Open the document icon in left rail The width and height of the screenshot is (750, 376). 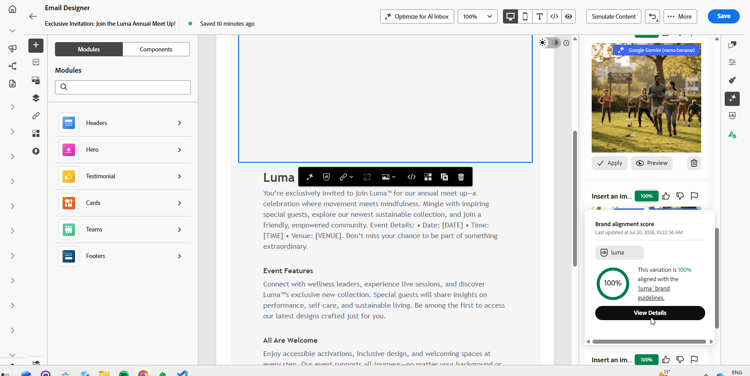pos(12,84)
